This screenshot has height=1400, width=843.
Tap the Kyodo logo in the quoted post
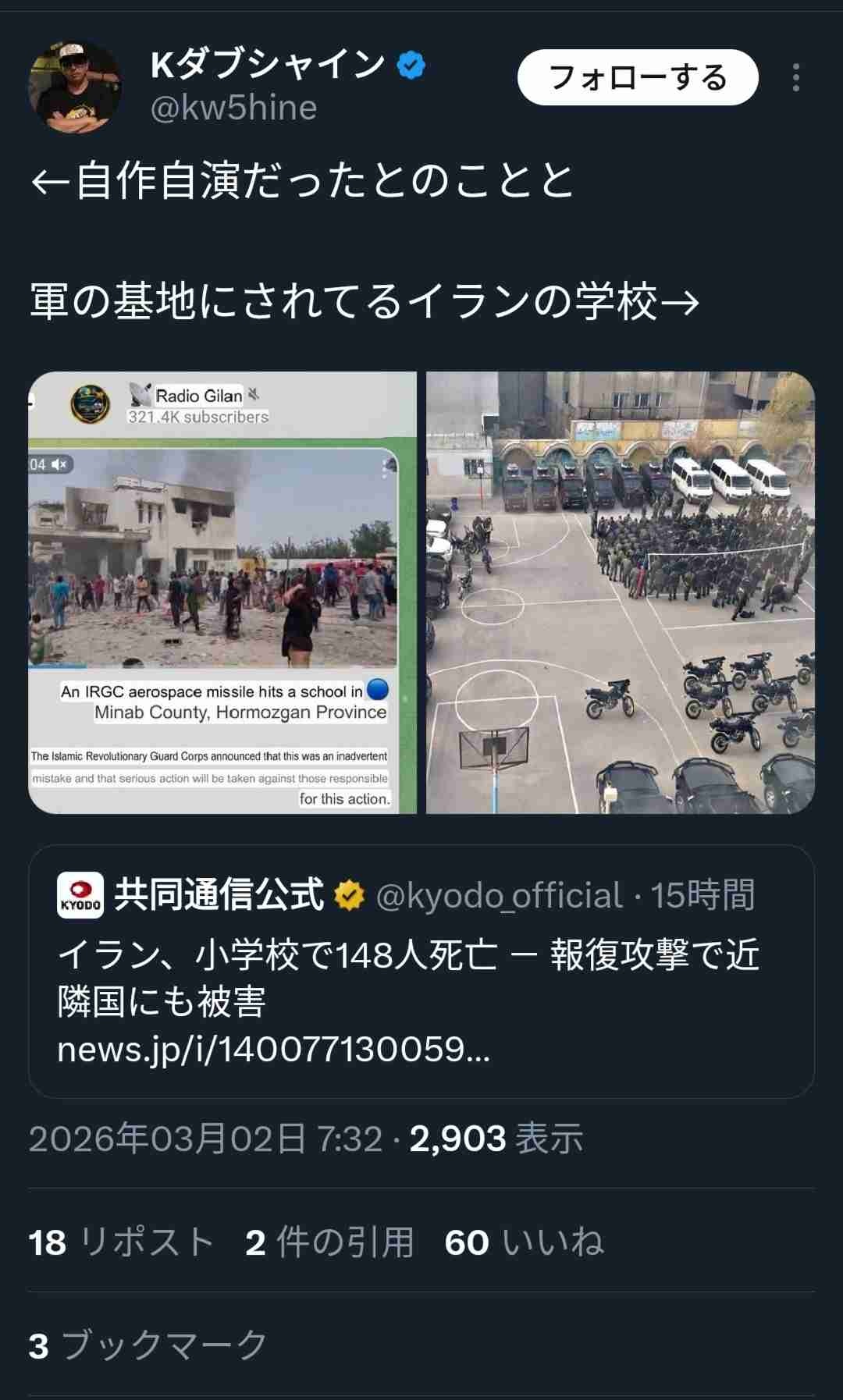(x=80, y=895)
